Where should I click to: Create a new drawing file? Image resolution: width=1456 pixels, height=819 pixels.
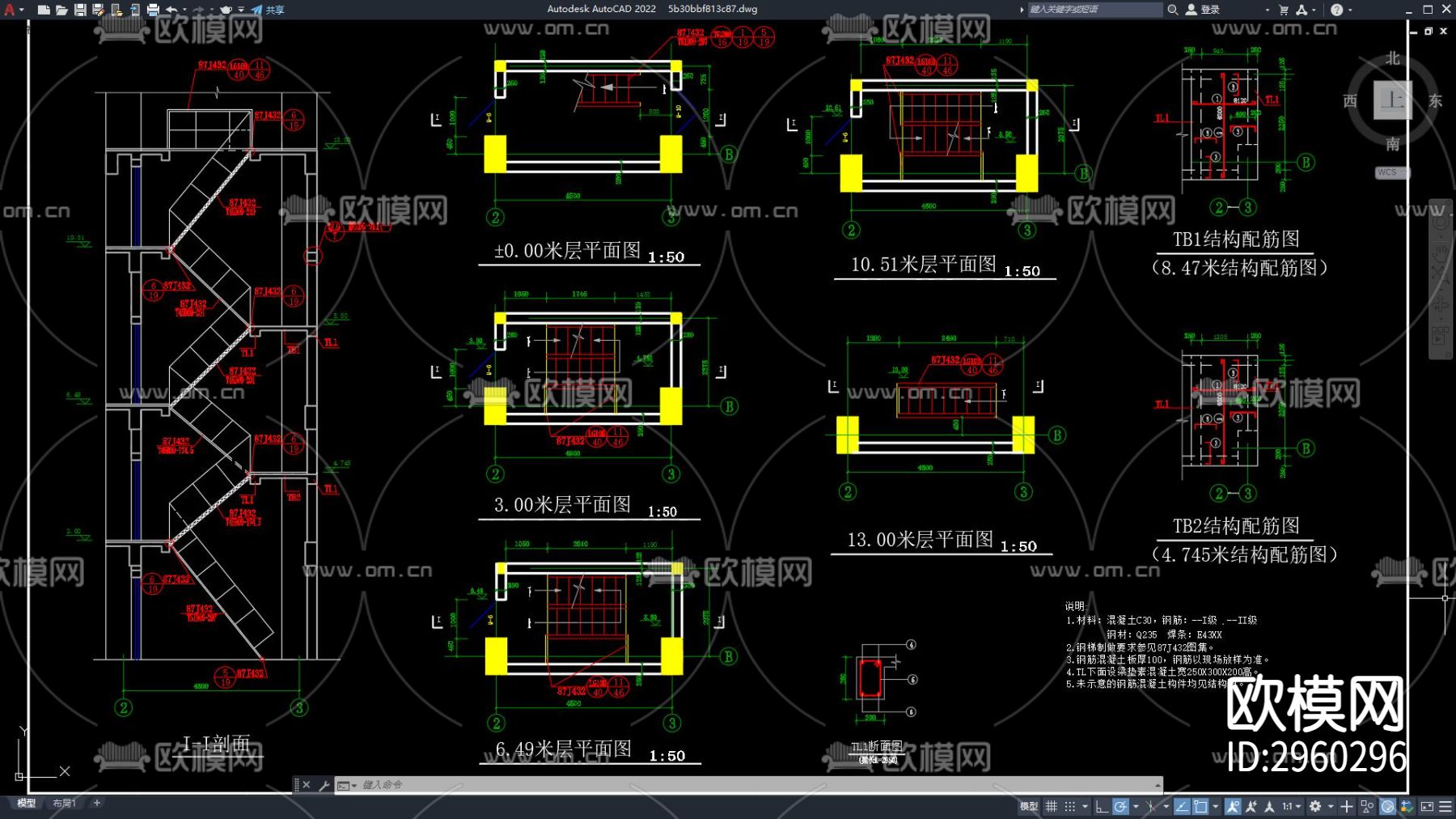[x=44, y=9]
